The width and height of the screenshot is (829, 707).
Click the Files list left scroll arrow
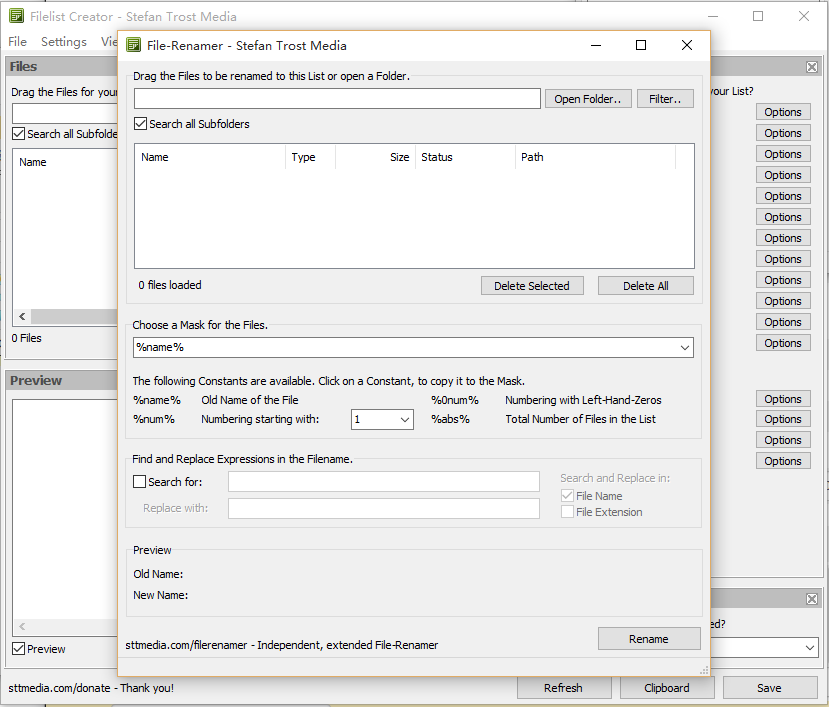(x=22, y=315)
